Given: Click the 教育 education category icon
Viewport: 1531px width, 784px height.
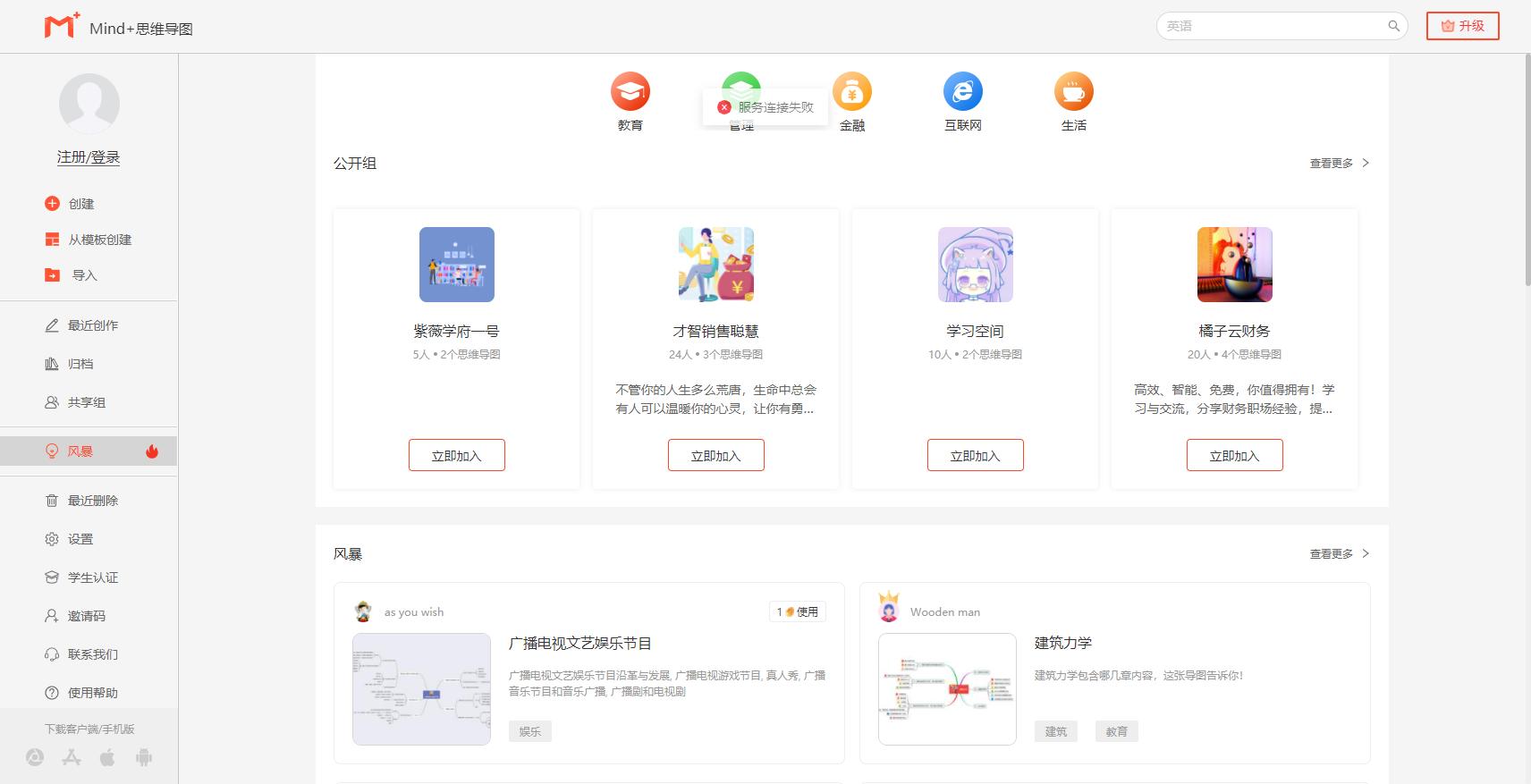Looking at the screenshot, I should [630, 91].
